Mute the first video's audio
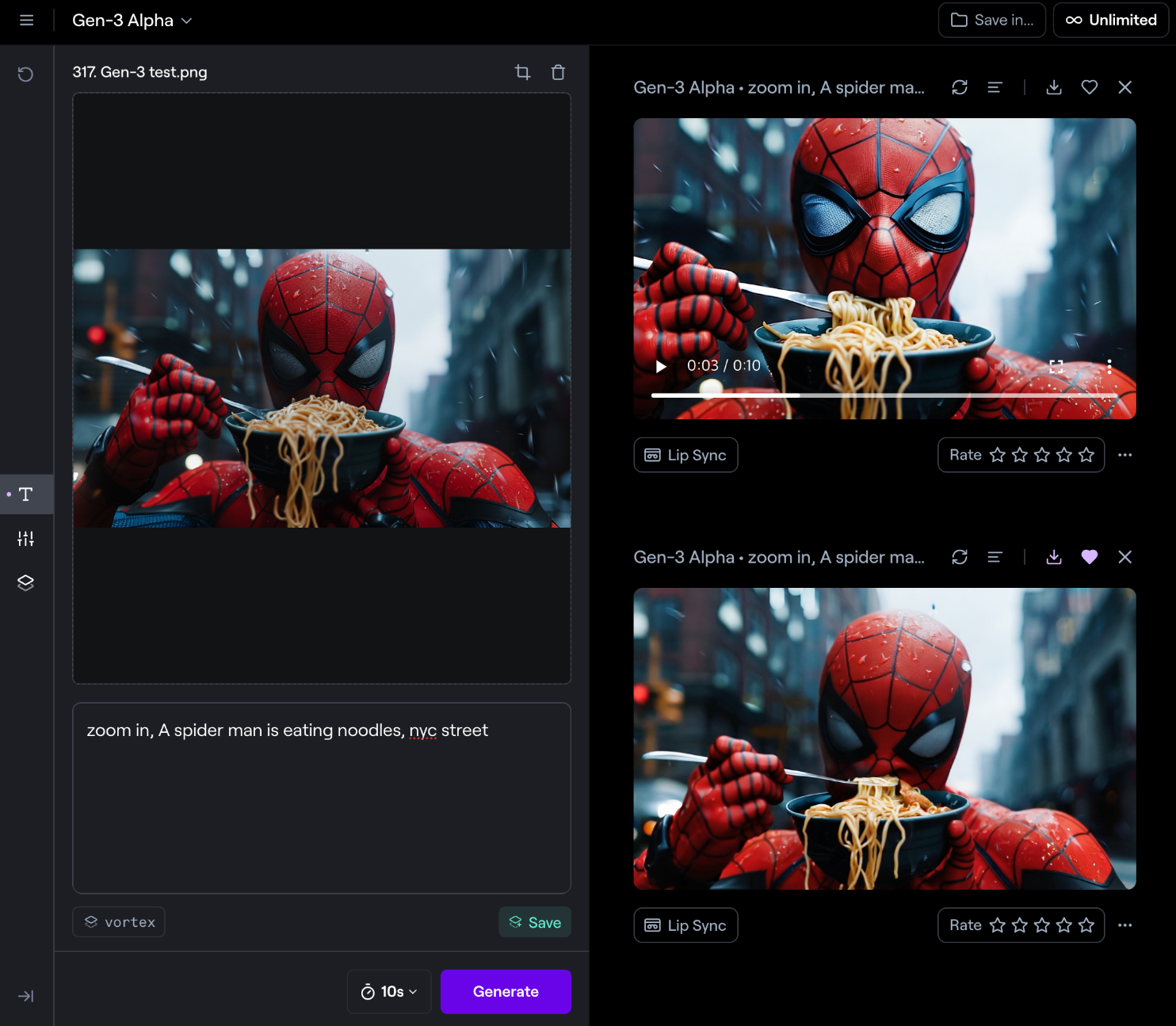This screenshot has height=1026, width=1176. (x=1003, y=366)
